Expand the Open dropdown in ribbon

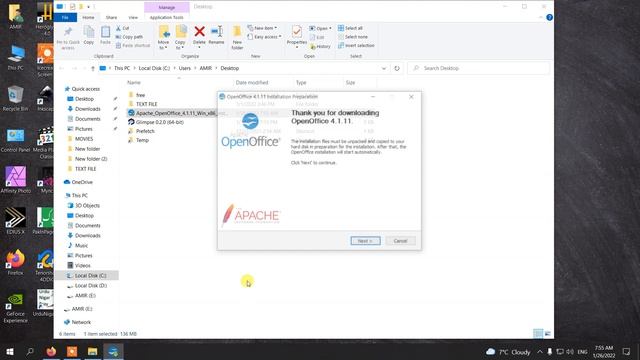[x=320, y=28]
